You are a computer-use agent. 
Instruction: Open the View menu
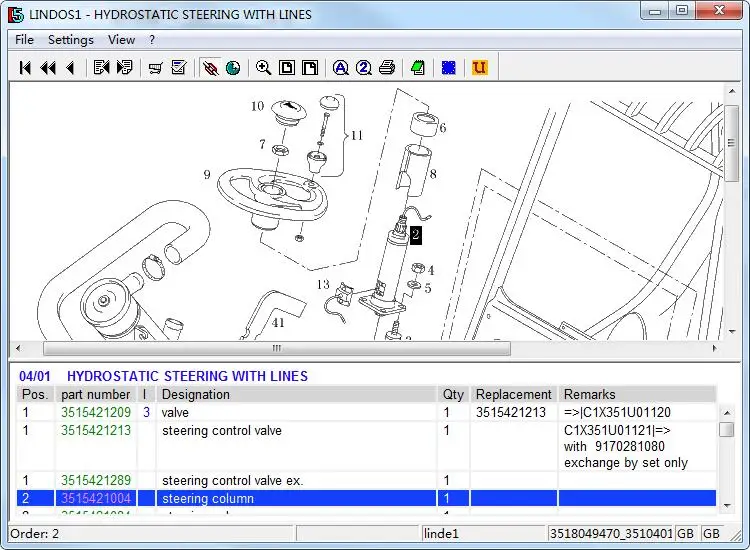click(121, 40)
